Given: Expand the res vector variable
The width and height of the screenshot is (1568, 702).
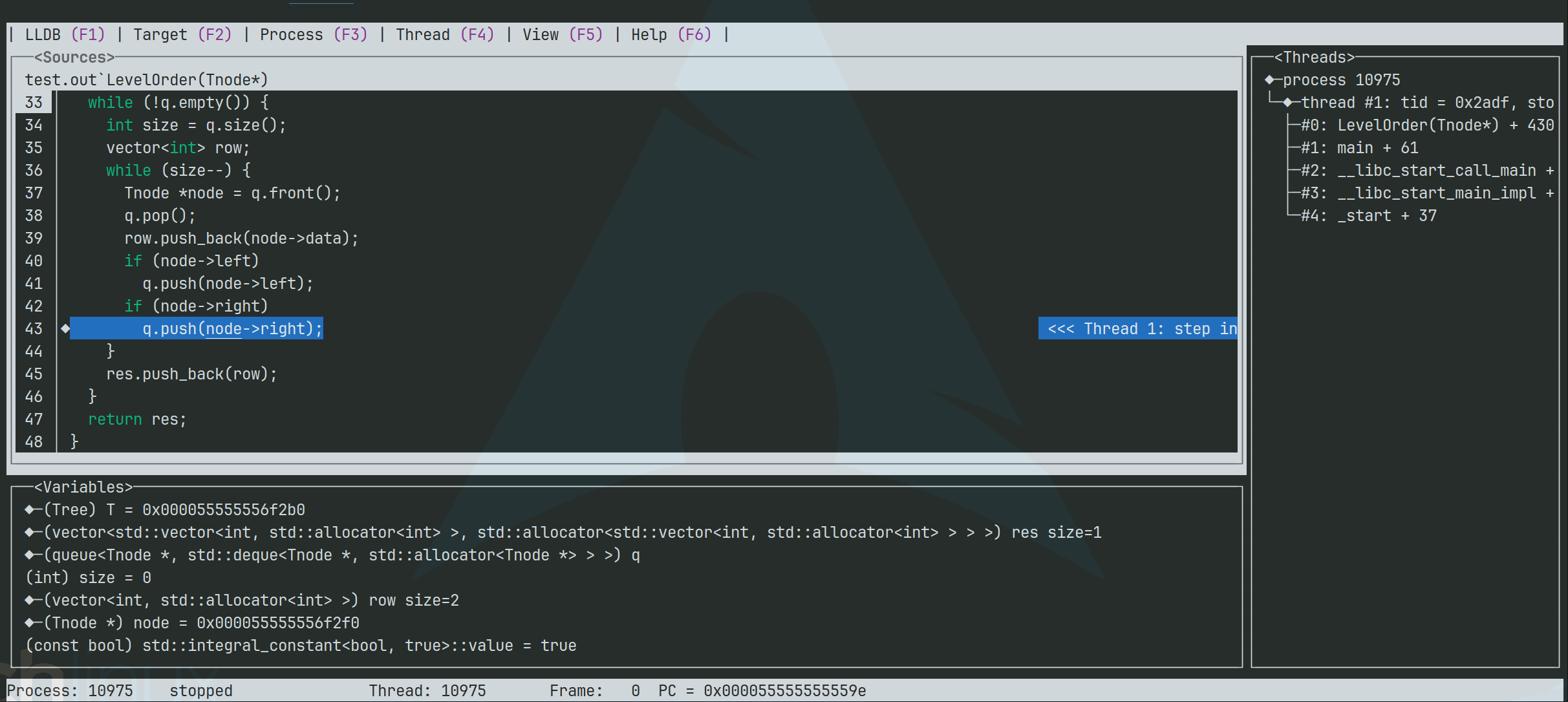Looking at the screenshot, I should tap(30, 532).
